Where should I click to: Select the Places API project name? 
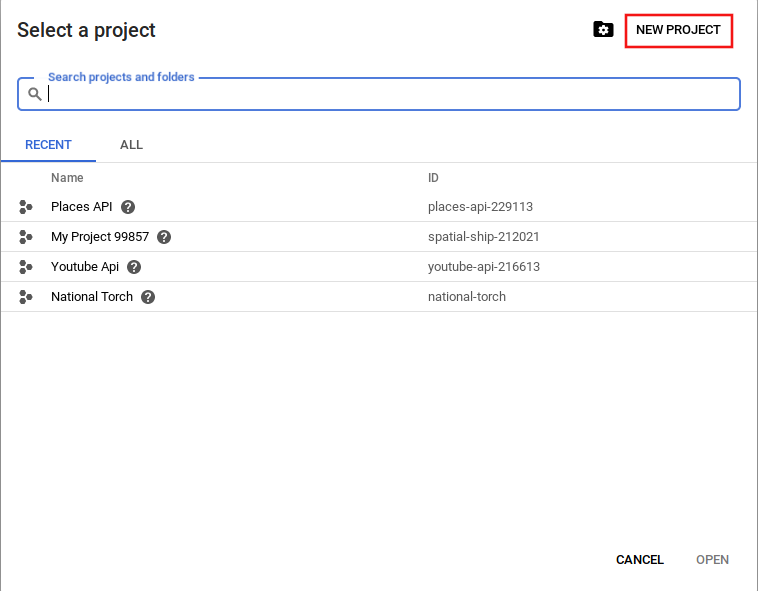82,207
